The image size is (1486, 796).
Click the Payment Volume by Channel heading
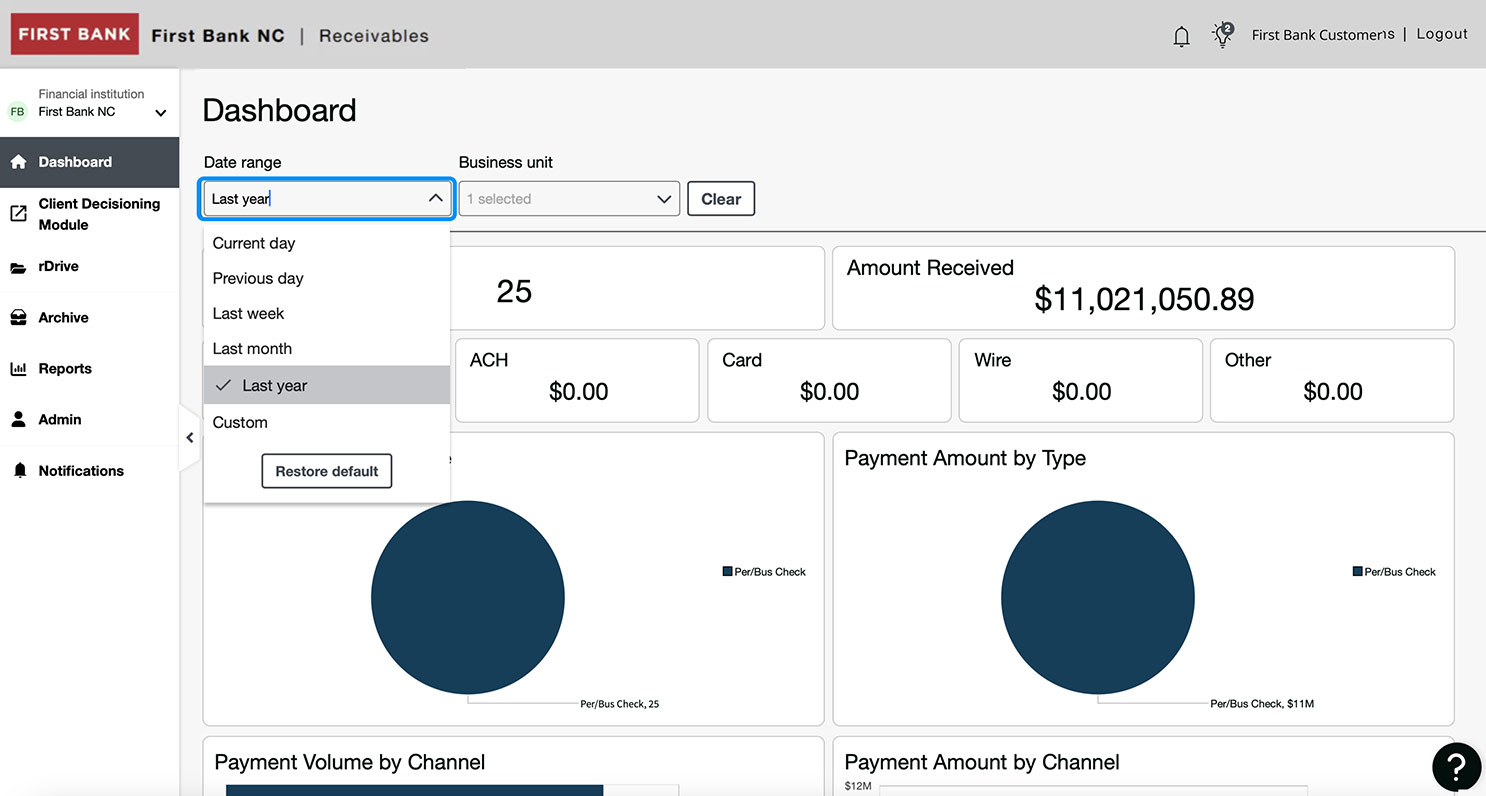(350, 762)
